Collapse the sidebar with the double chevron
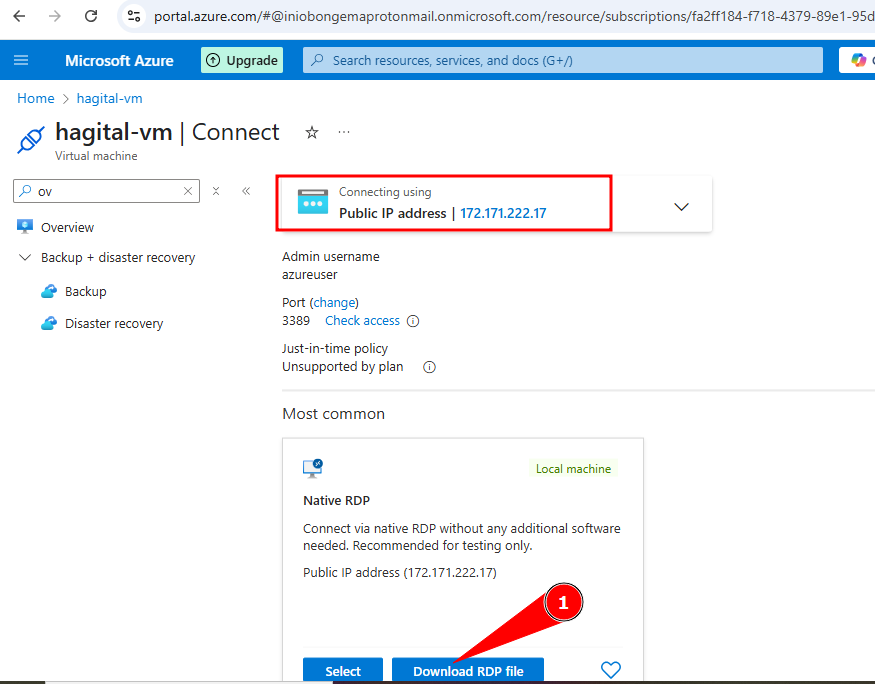Viewport: 875px width, 684px height. point(246,191)
